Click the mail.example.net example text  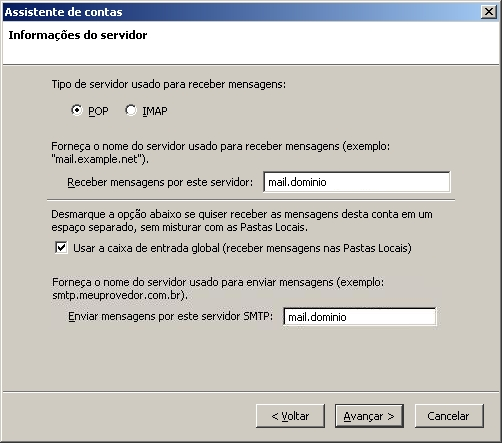[100, 160]
